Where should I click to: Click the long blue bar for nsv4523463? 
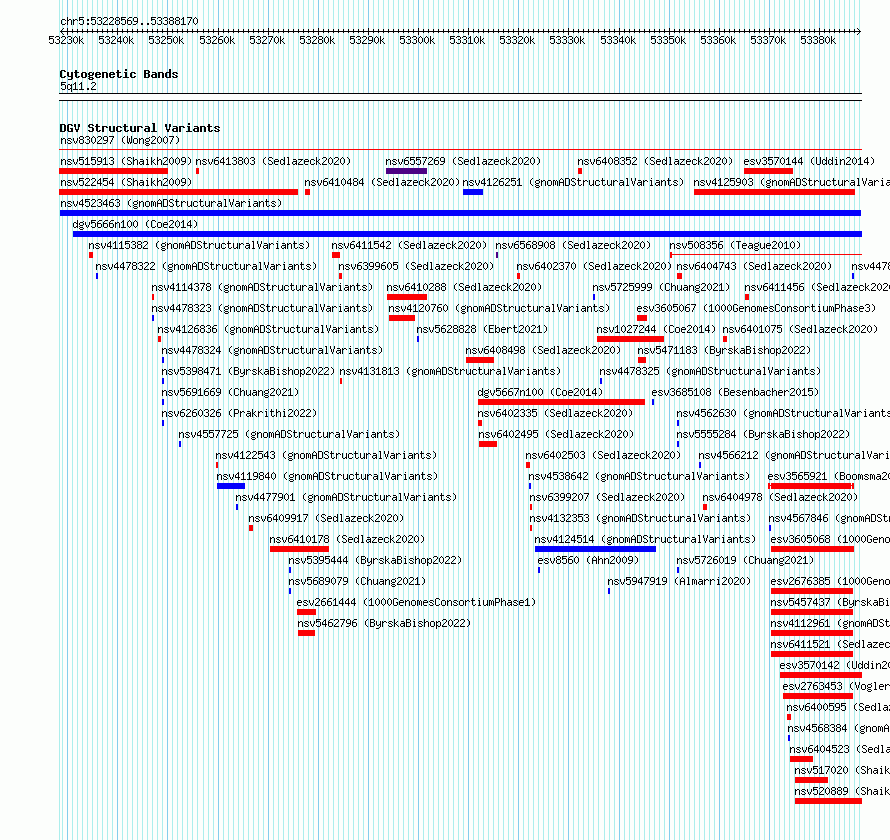[460, 213]
